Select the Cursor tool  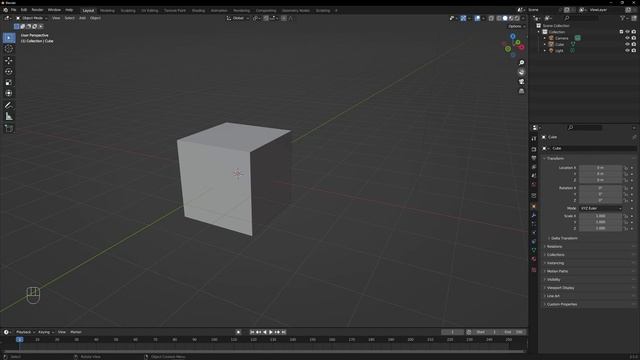9,49
